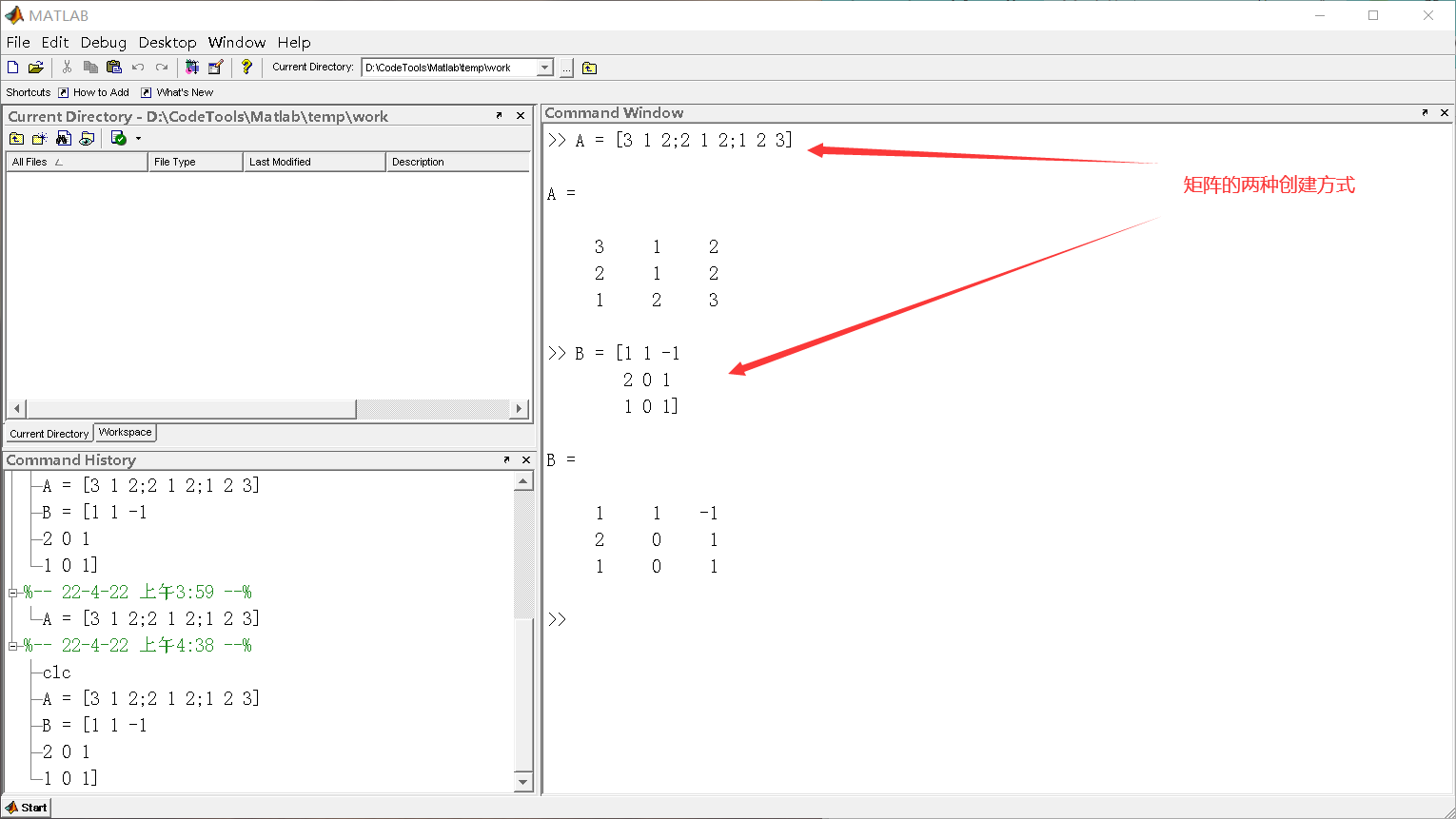Click the Paste clipboard icon

click(114, 68)
